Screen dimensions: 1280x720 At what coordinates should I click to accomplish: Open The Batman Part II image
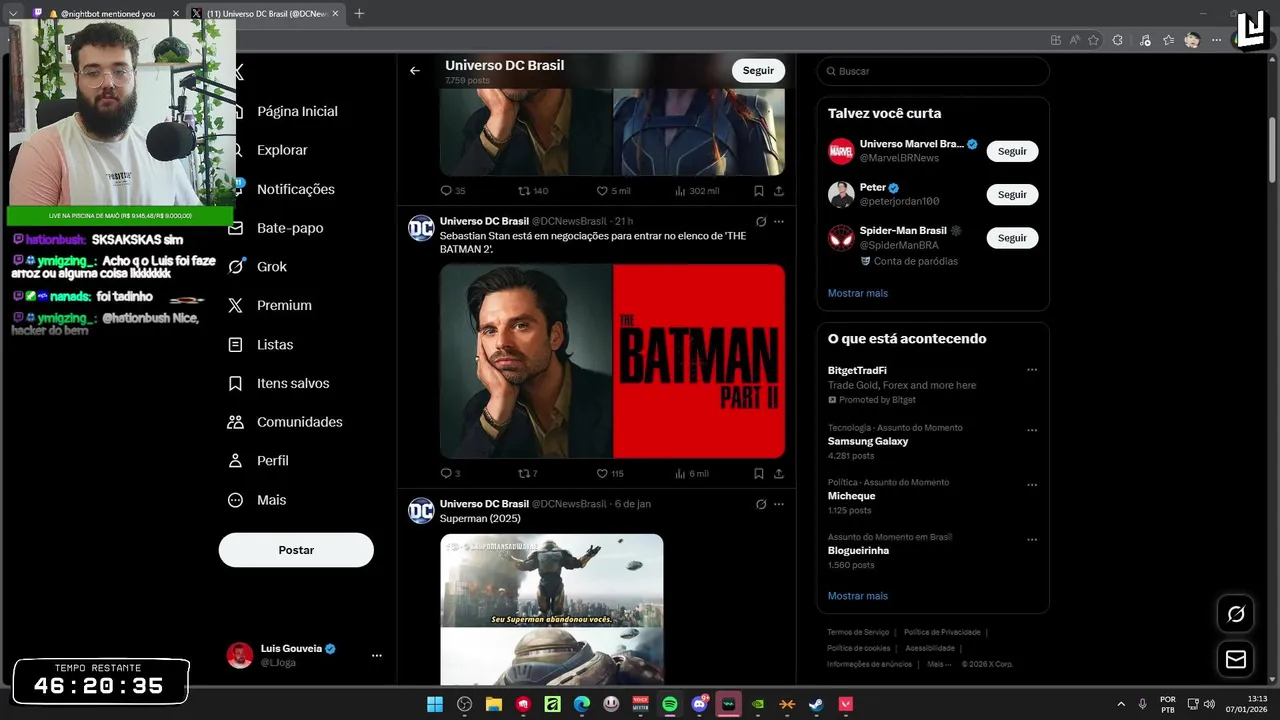[x=699, y=361]
